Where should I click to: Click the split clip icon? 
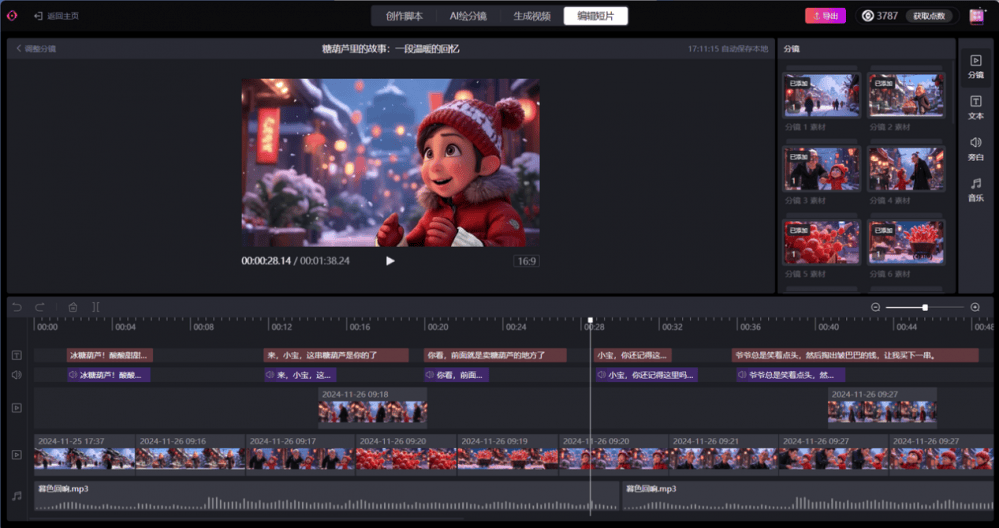coord(96,307)
